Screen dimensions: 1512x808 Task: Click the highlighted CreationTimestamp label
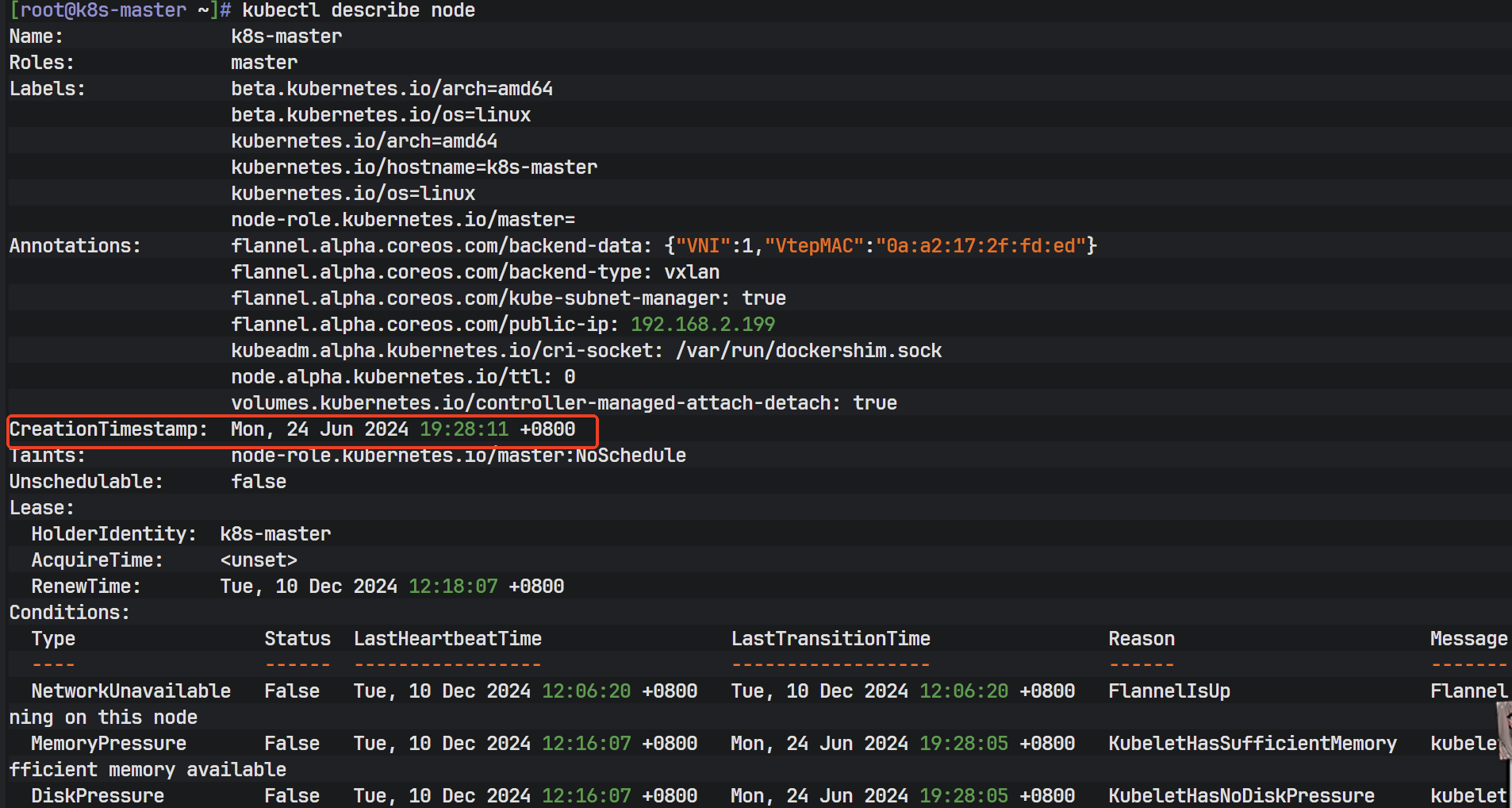[108, 429]
